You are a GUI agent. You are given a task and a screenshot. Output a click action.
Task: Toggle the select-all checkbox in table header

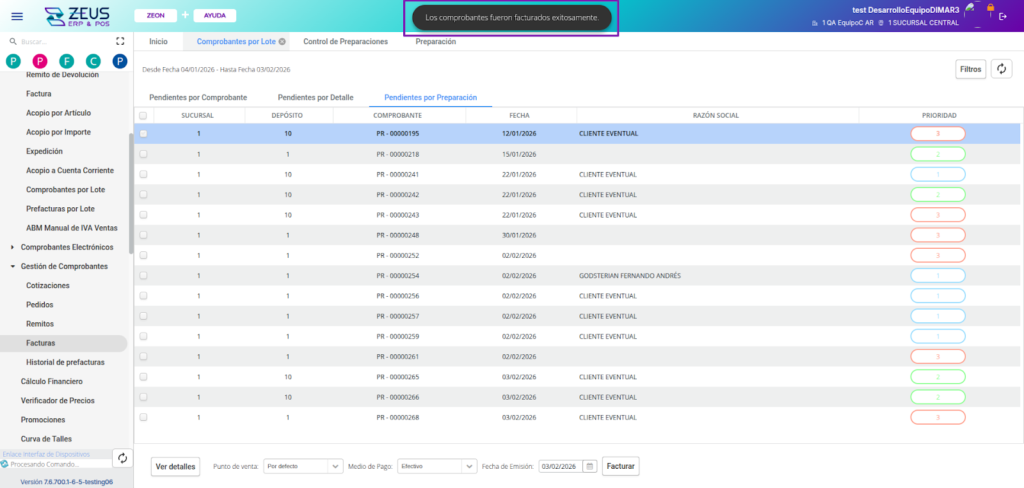[x=143, y=115]
